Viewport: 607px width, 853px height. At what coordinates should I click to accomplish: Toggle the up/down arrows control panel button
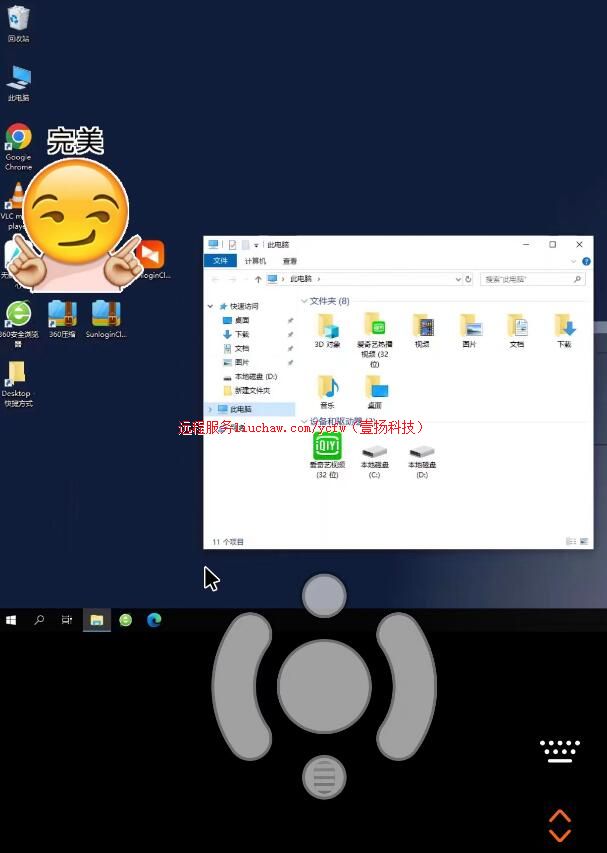560,825
